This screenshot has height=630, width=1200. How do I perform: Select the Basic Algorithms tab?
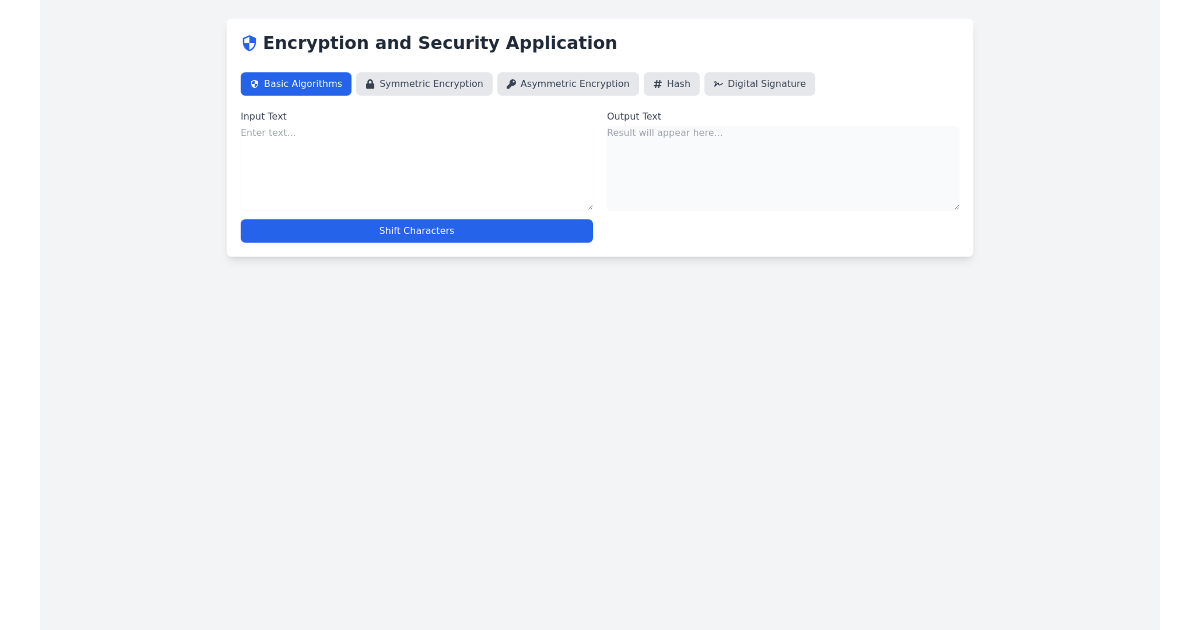click(x=296, y=84)
